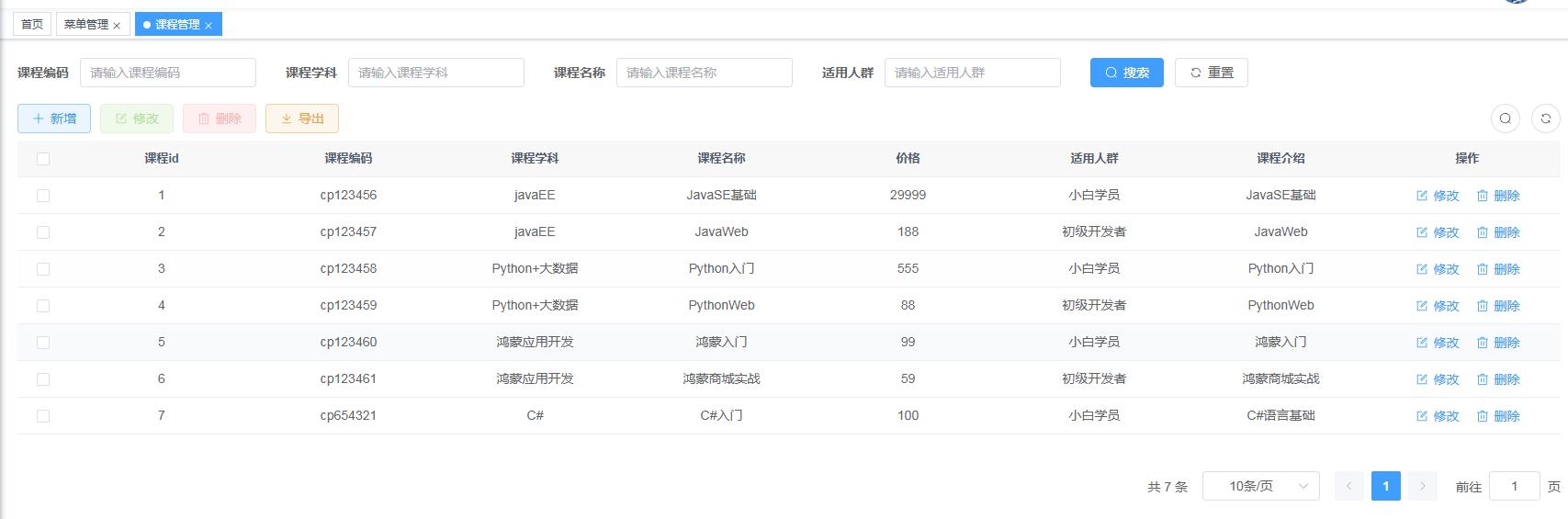Screen dimensions: 1568x519
Task: Export data with the 导出 button
Action: pyautogui.click(x=302, y=118)
